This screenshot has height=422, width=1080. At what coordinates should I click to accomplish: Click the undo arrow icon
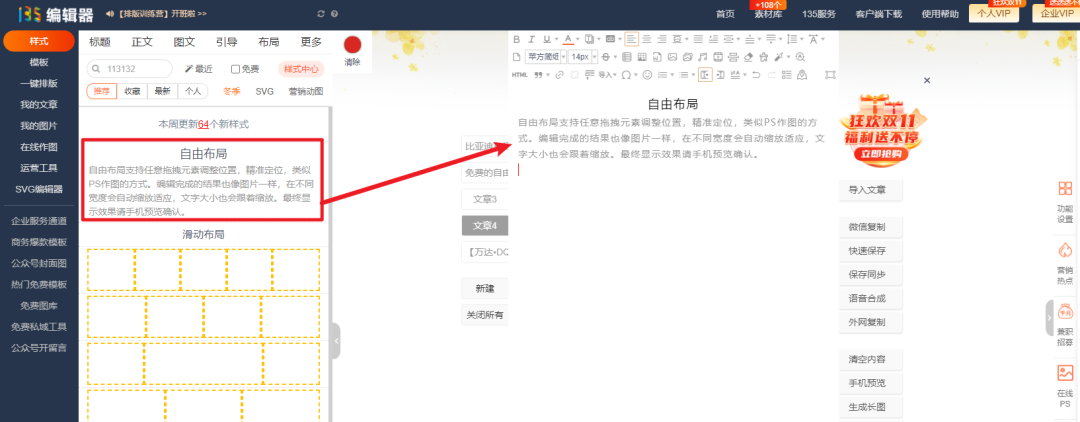(756, 74)
